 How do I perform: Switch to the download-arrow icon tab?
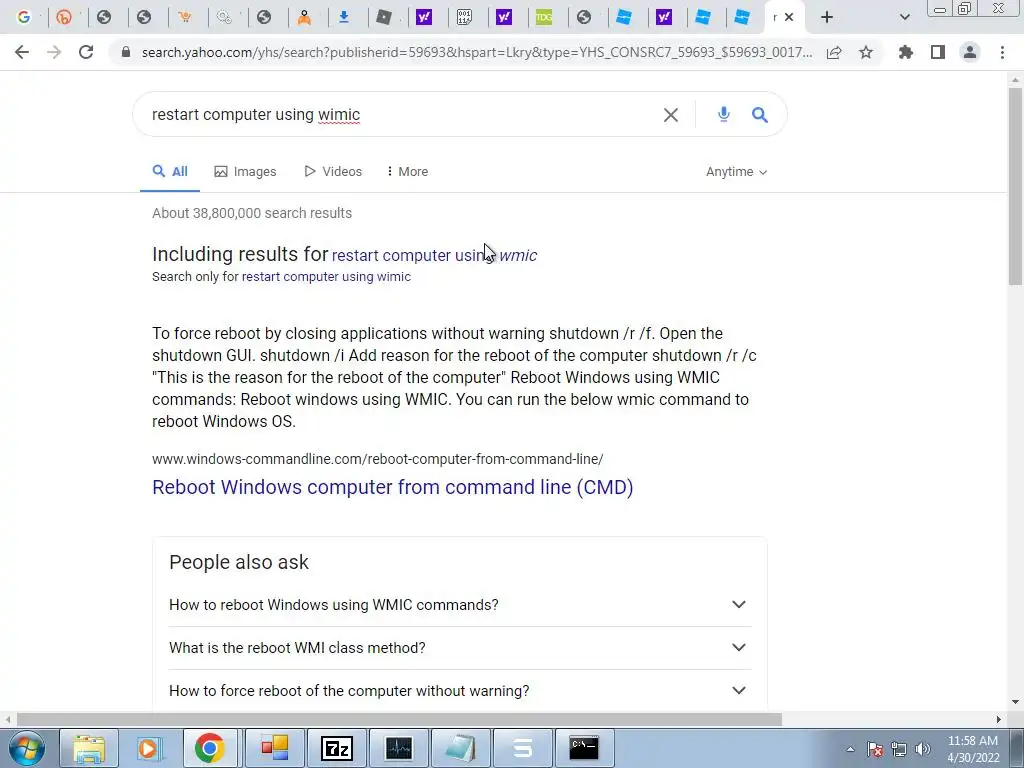coord(344,18)
